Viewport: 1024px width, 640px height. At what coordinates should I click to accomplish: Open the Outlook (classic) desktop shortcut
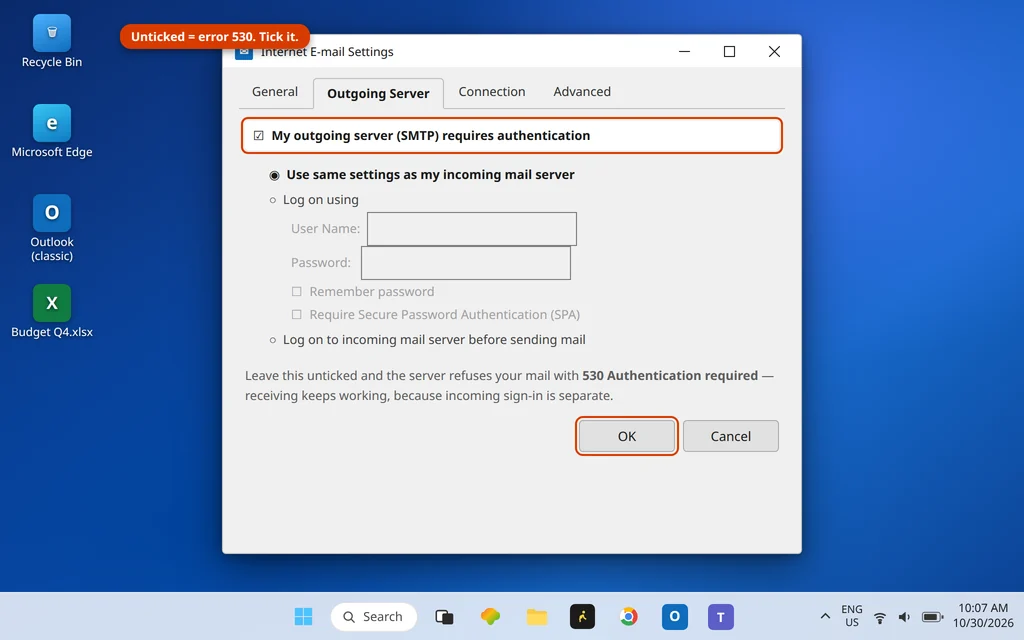pos(52,228)
